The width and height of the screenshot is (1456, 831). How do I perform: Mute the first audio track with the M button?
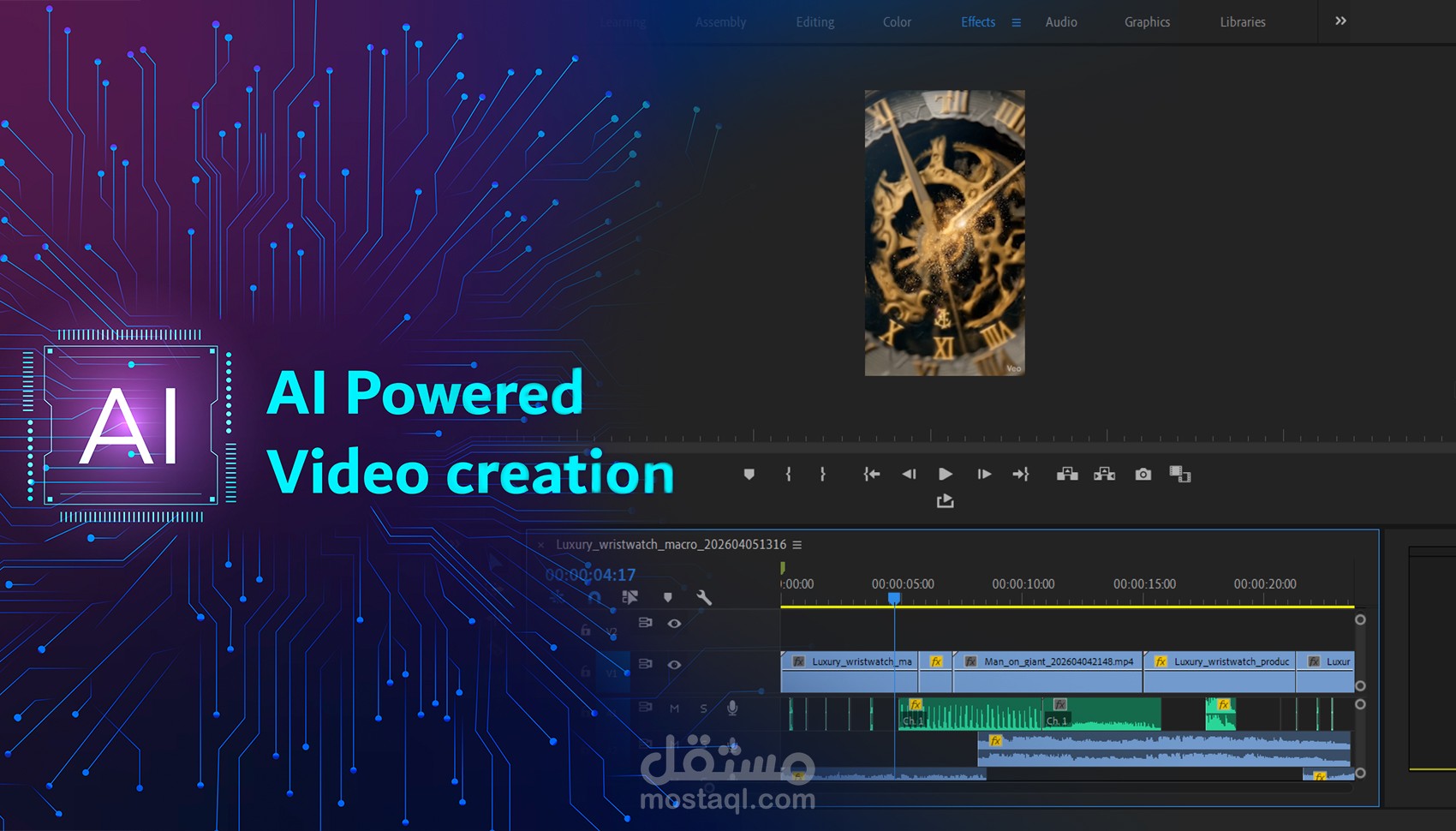[x=675, y=708]
